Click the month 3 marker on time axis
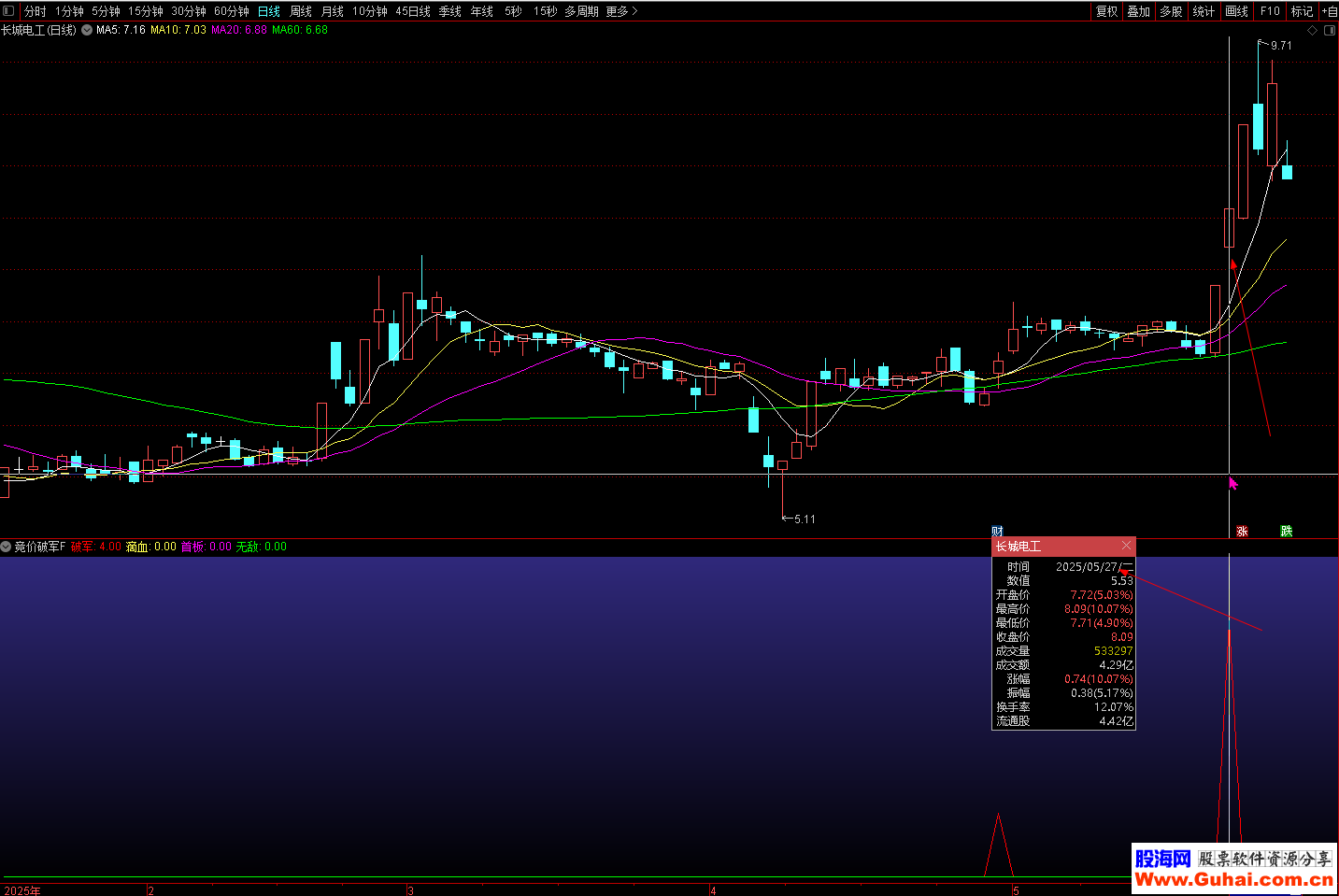The image size is (1339, 896). coord(410,890)
